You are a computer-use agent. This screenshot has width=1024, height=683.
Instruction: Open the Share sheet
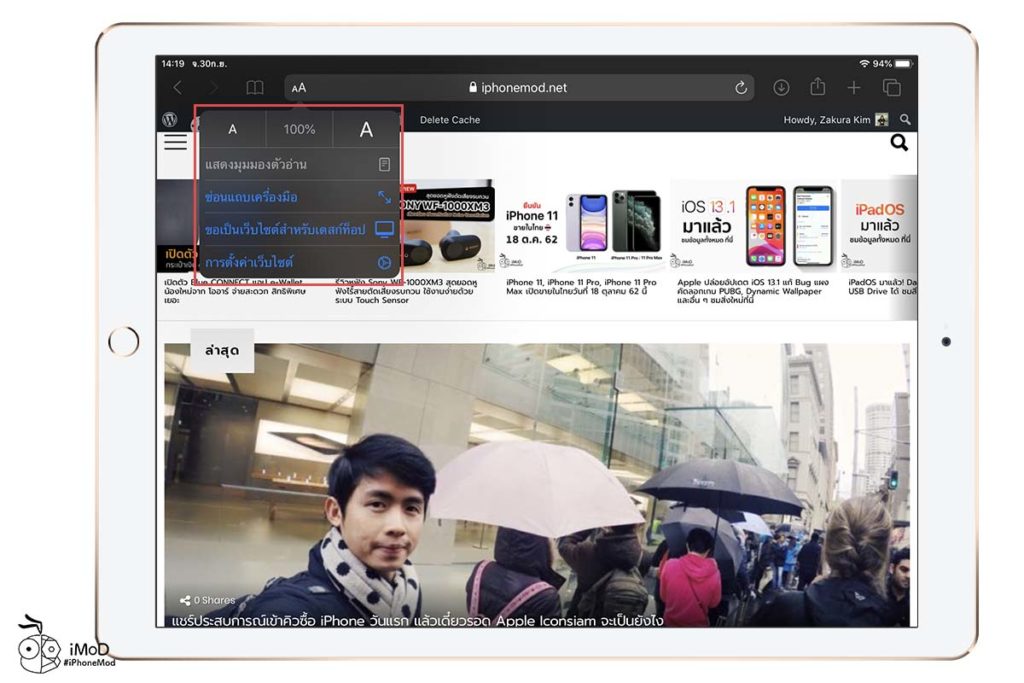point(816,87)
